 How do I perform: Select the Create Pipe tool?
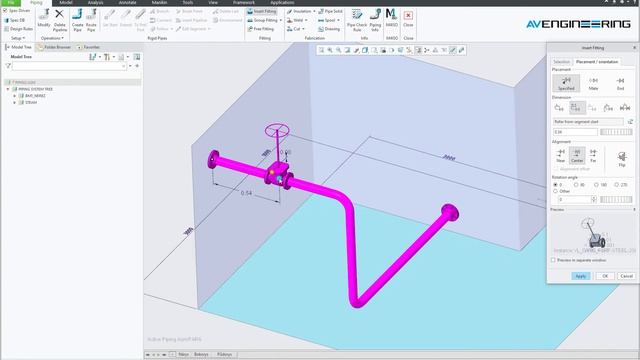pos(77,20)
